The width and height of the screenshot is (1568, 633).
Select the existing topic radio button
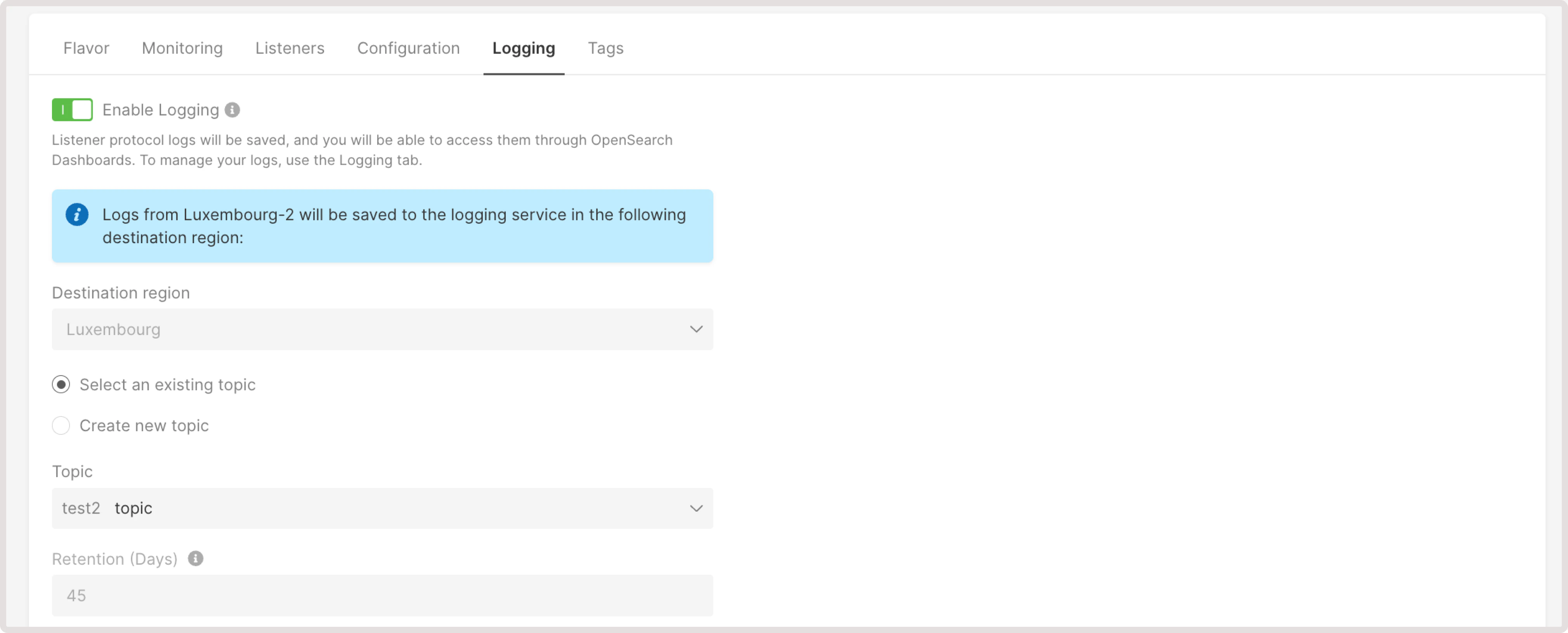pos(61,384)
